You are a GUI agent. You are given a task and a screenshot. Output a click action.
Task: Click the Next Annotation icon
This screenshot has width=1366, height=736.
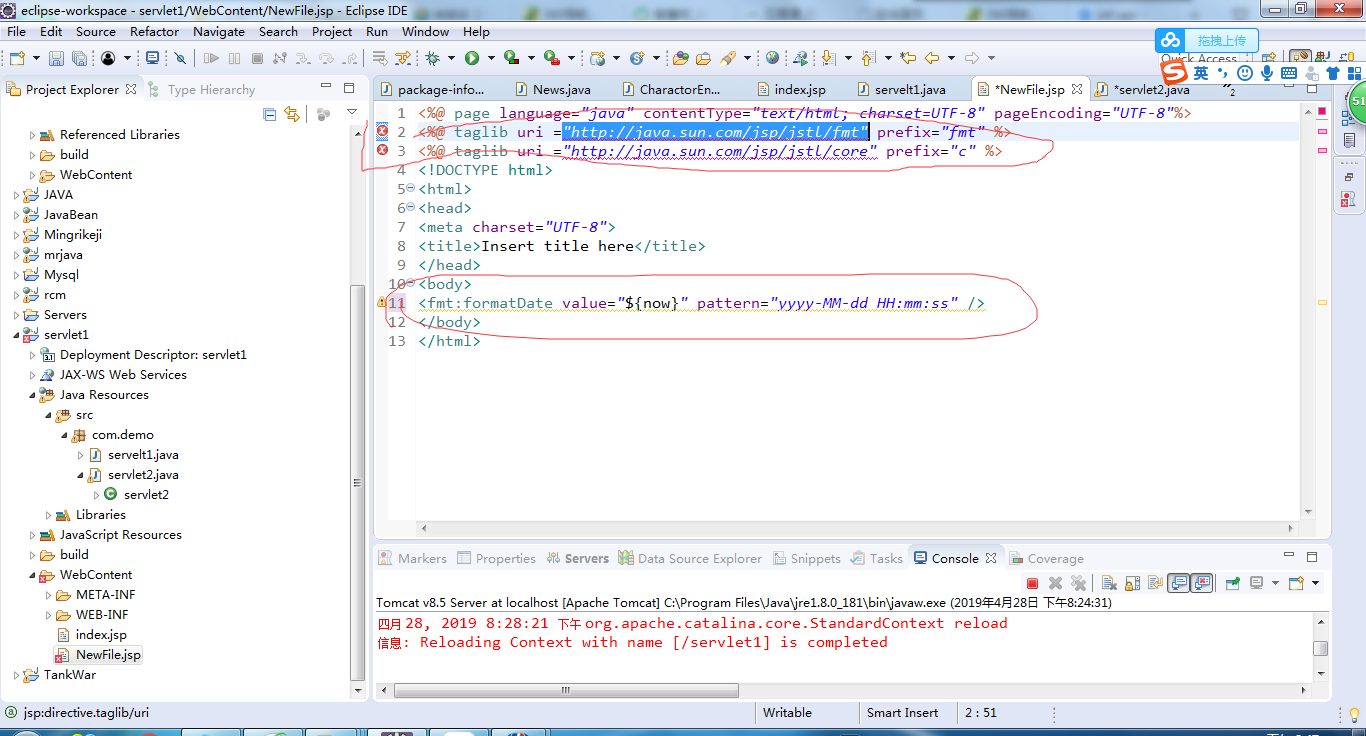pos(828,58)
